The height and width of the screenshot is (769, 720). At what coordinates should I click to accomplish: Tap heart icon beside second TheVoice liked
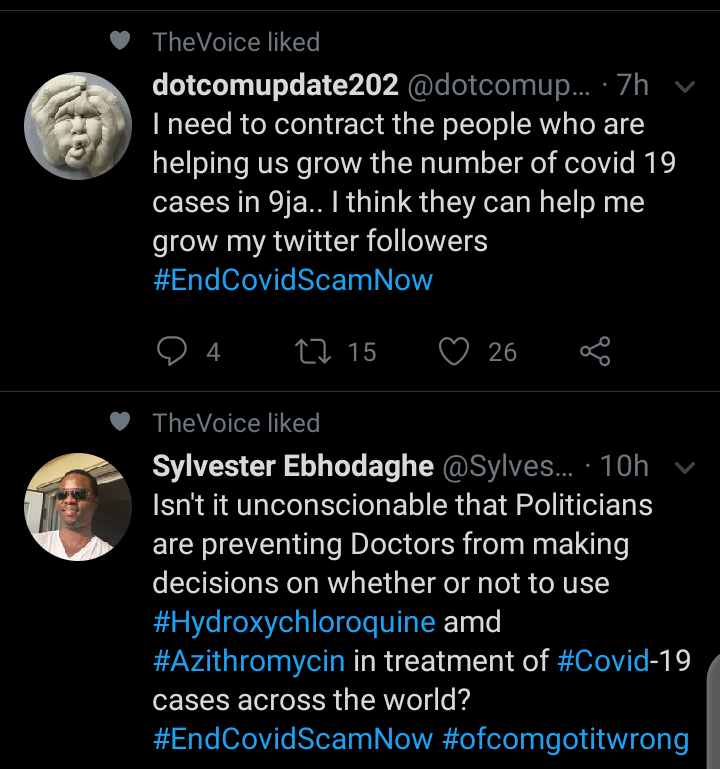click(x=120, y=421)
